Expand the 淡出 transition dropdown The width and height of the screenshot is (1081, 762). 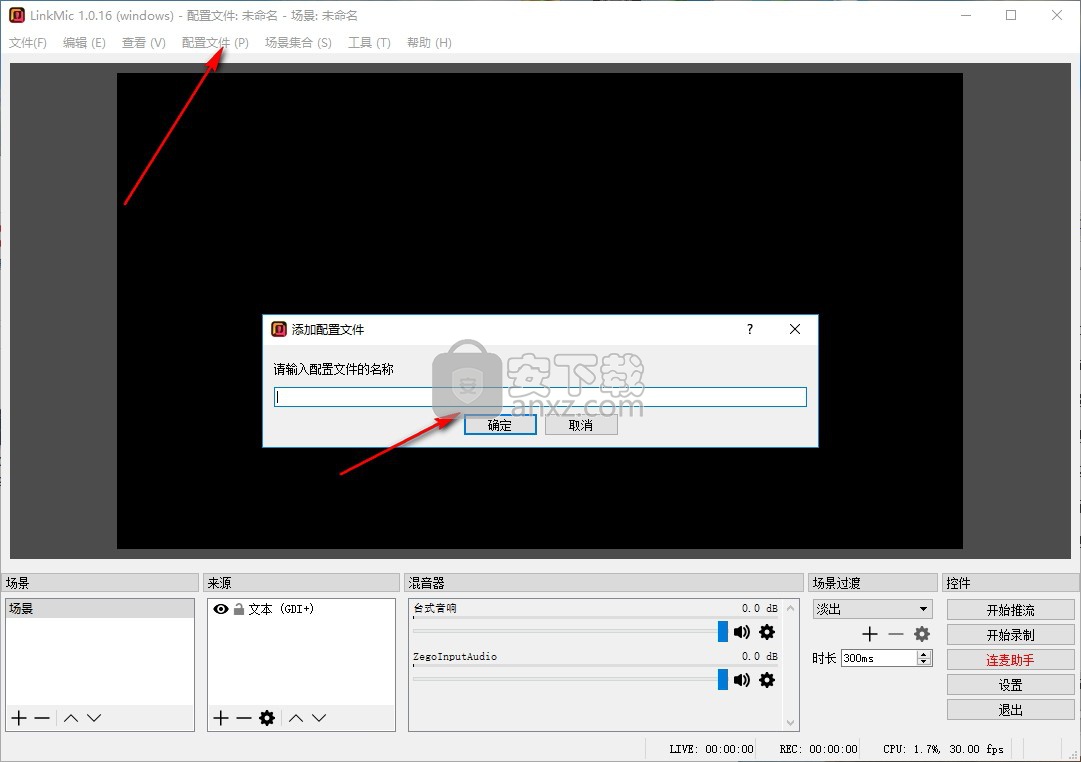923,609
